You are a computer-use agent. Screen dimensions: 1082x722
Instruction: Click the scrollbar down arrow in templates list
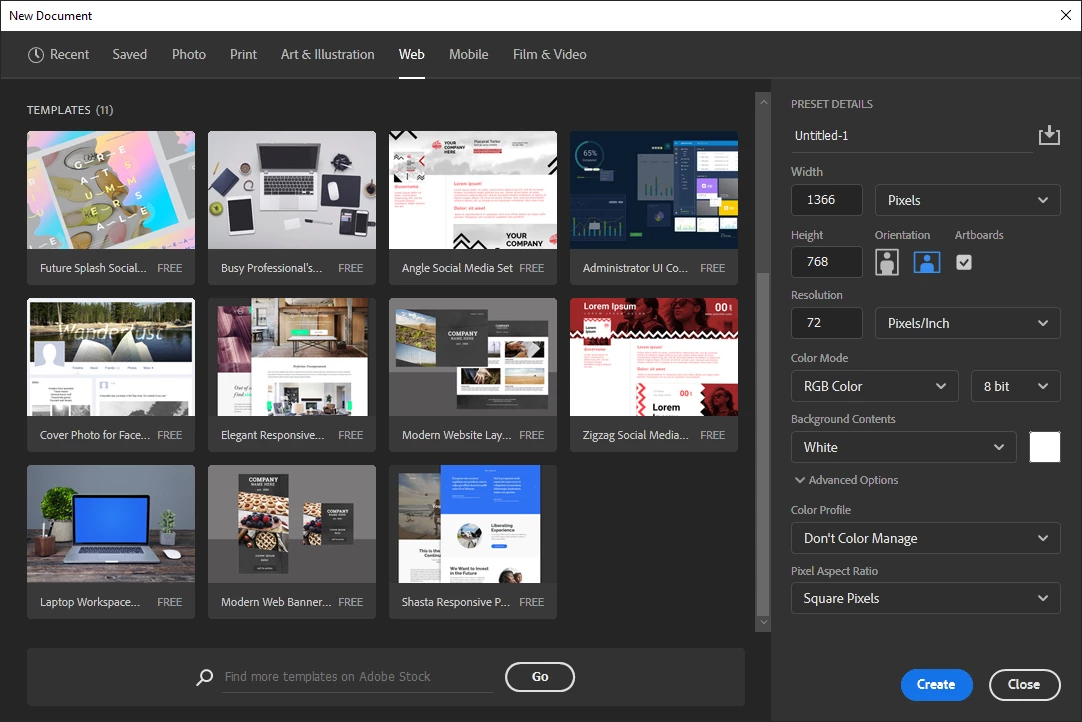[x=763, y=622]
